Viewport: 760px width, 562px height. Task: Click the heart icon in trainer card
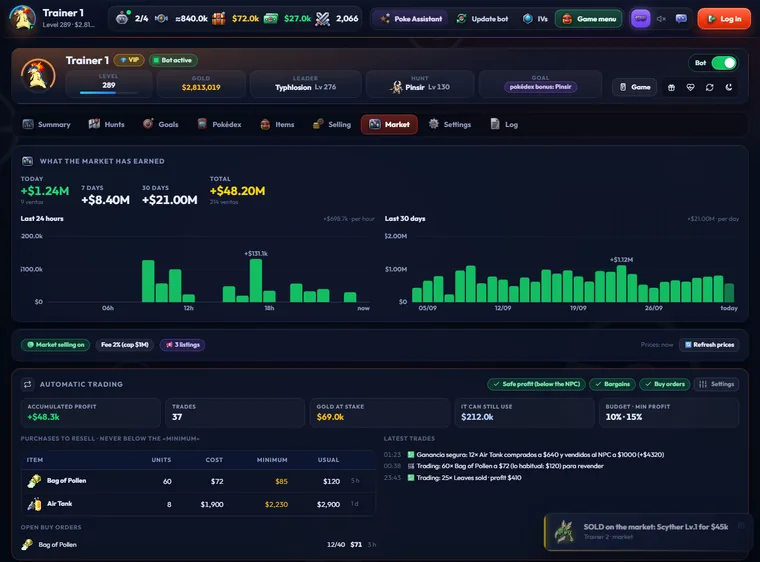coord(690,87)
